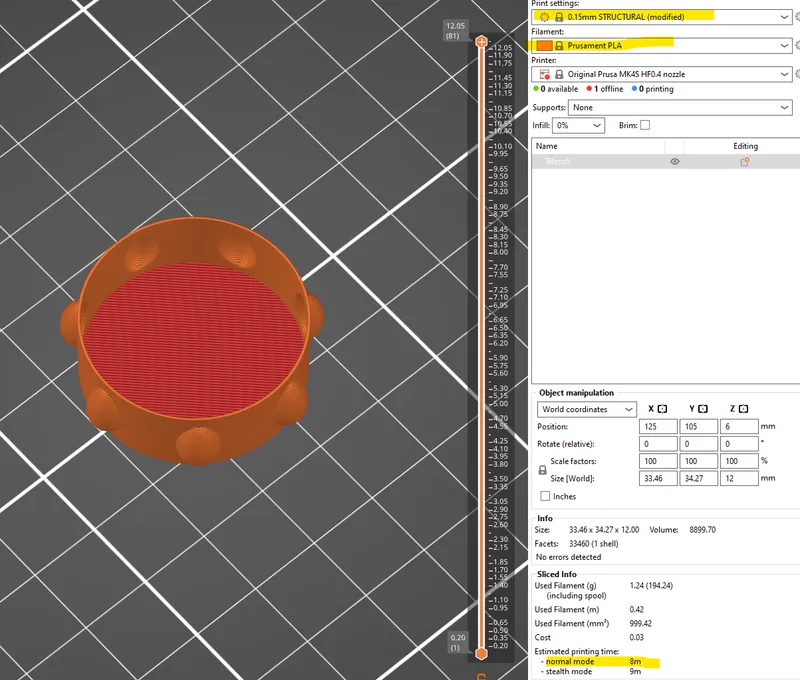
Task: Click the Scale factors Z field
Action: click(739, 461)
